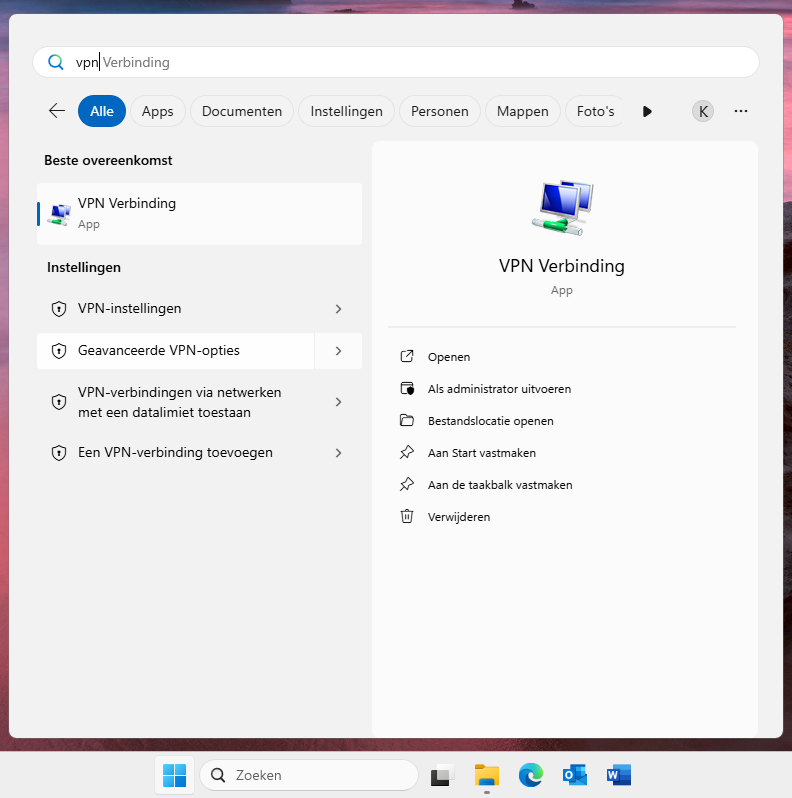Image resolution: width=792 pixels, height=798 pixels.
Task: Switch to the Documenten filter tab
Action: pyautogui.click(x=242, y=111)
